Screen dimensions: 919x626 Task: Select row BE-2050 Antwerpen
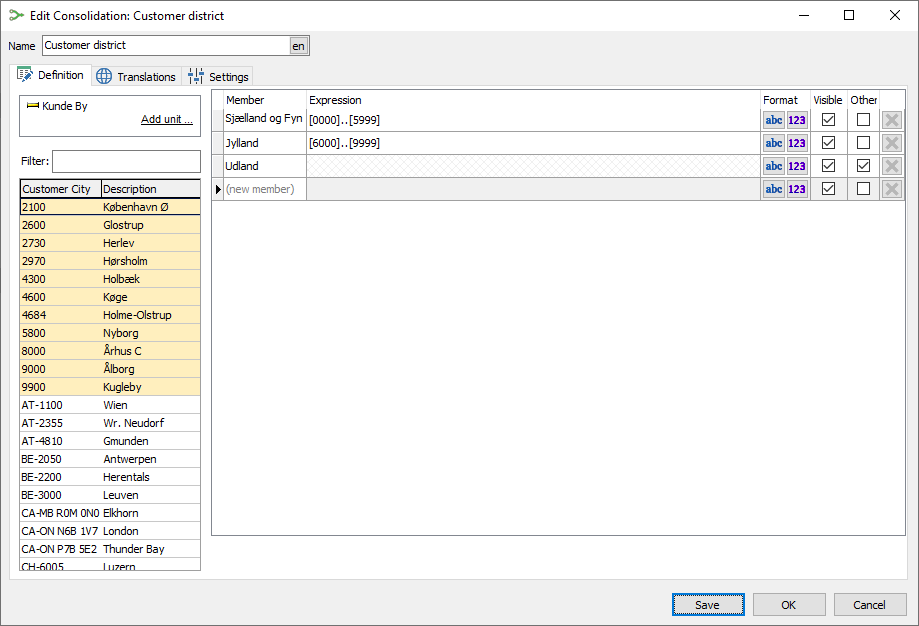pyautogui.click(x=110, y=459)
